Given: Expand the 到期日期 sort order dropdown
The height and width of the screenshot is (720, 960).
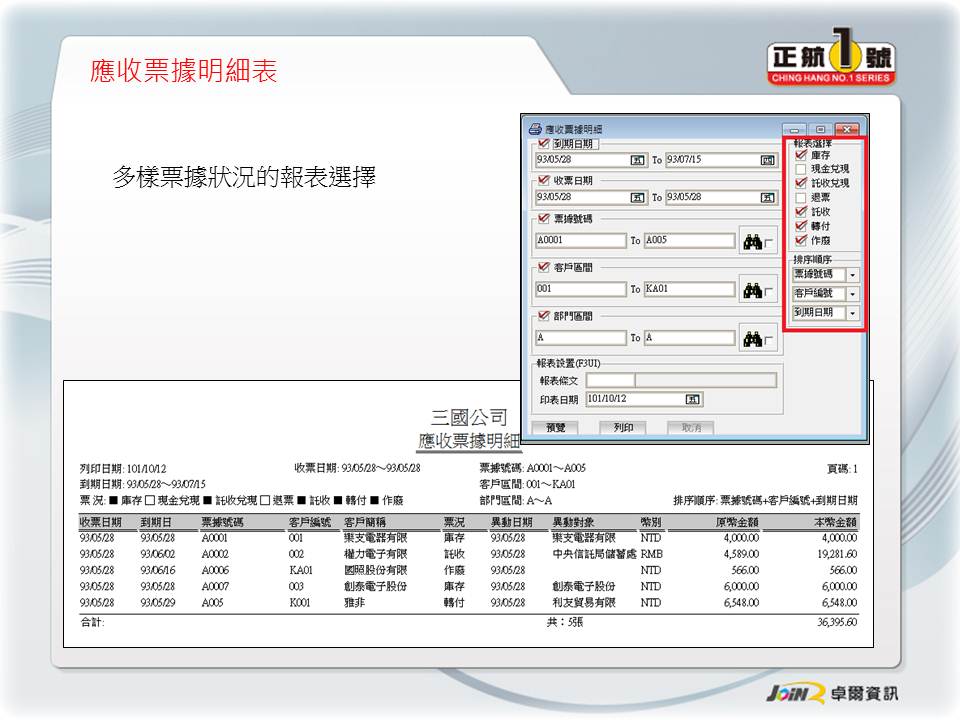Looking at the screenshot, I should point(852,313).
